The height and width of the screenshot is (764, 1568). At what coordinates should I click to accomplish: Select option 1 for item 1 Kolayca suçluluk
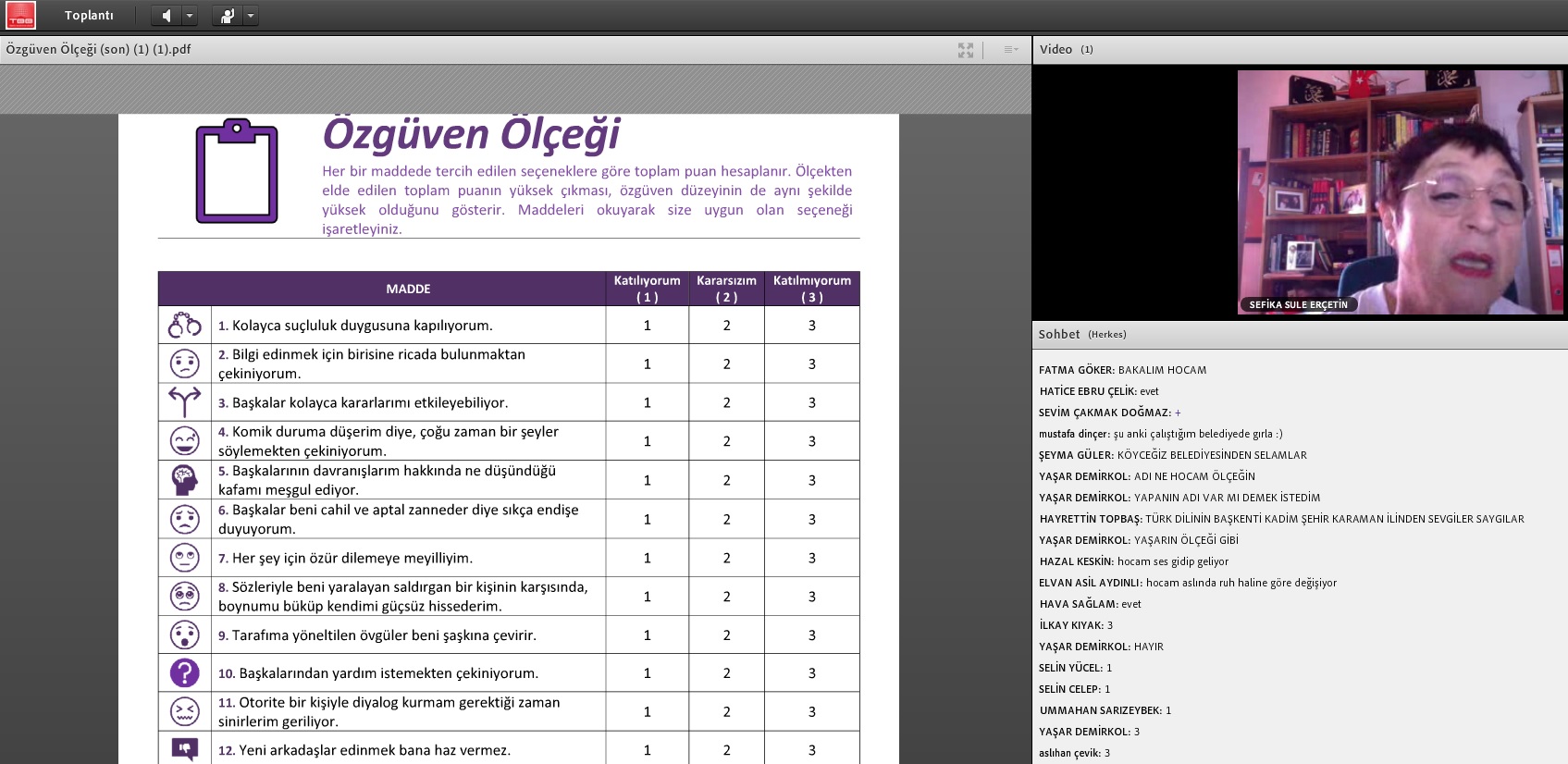tap(648, 326)
